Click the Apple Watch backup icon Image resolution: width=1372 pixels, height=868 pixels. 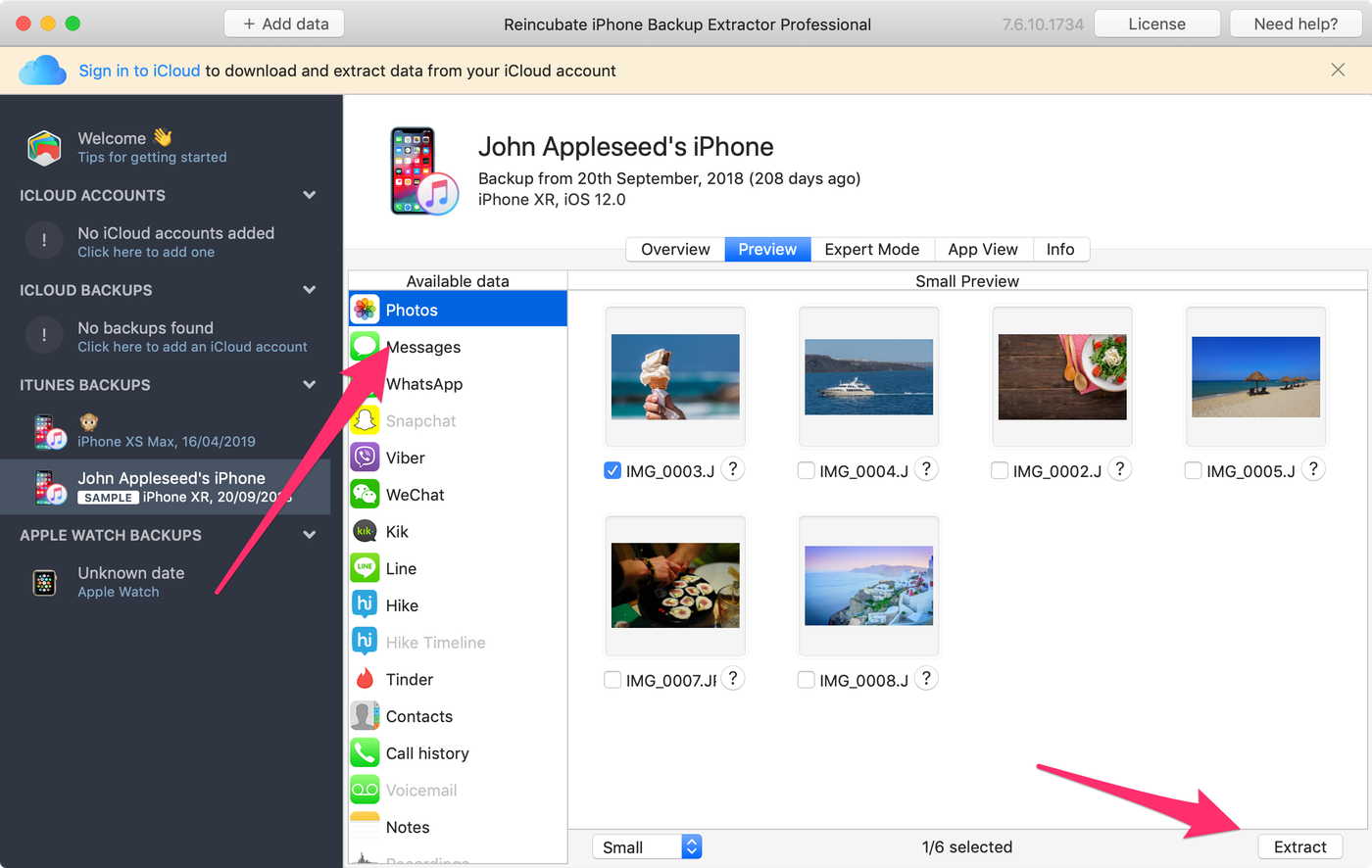44,582
